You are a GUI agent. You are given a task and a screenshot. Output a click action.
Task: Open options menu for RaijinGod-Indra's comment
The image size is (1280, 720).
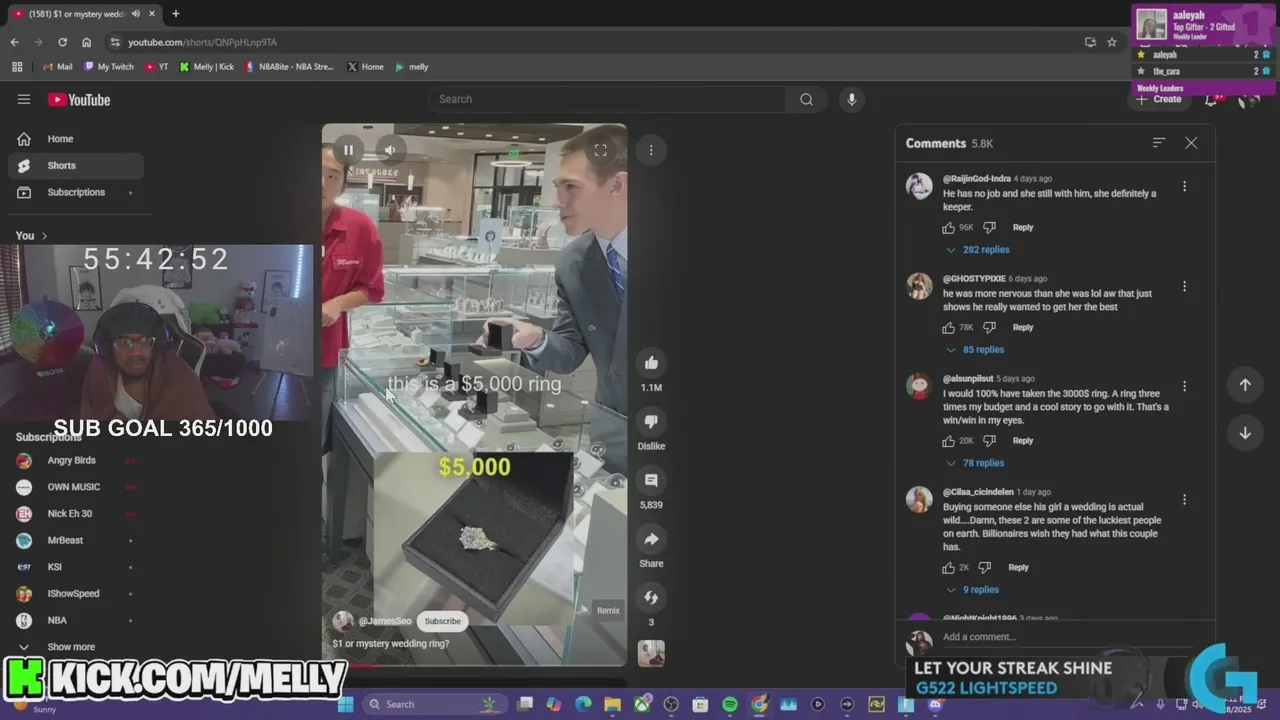tap(1184, 186)
